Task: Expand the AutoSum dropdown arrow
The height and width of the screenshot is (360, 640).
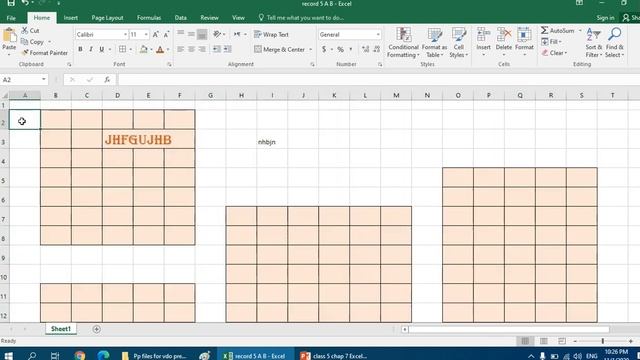Action: click(x=580, y=31)
